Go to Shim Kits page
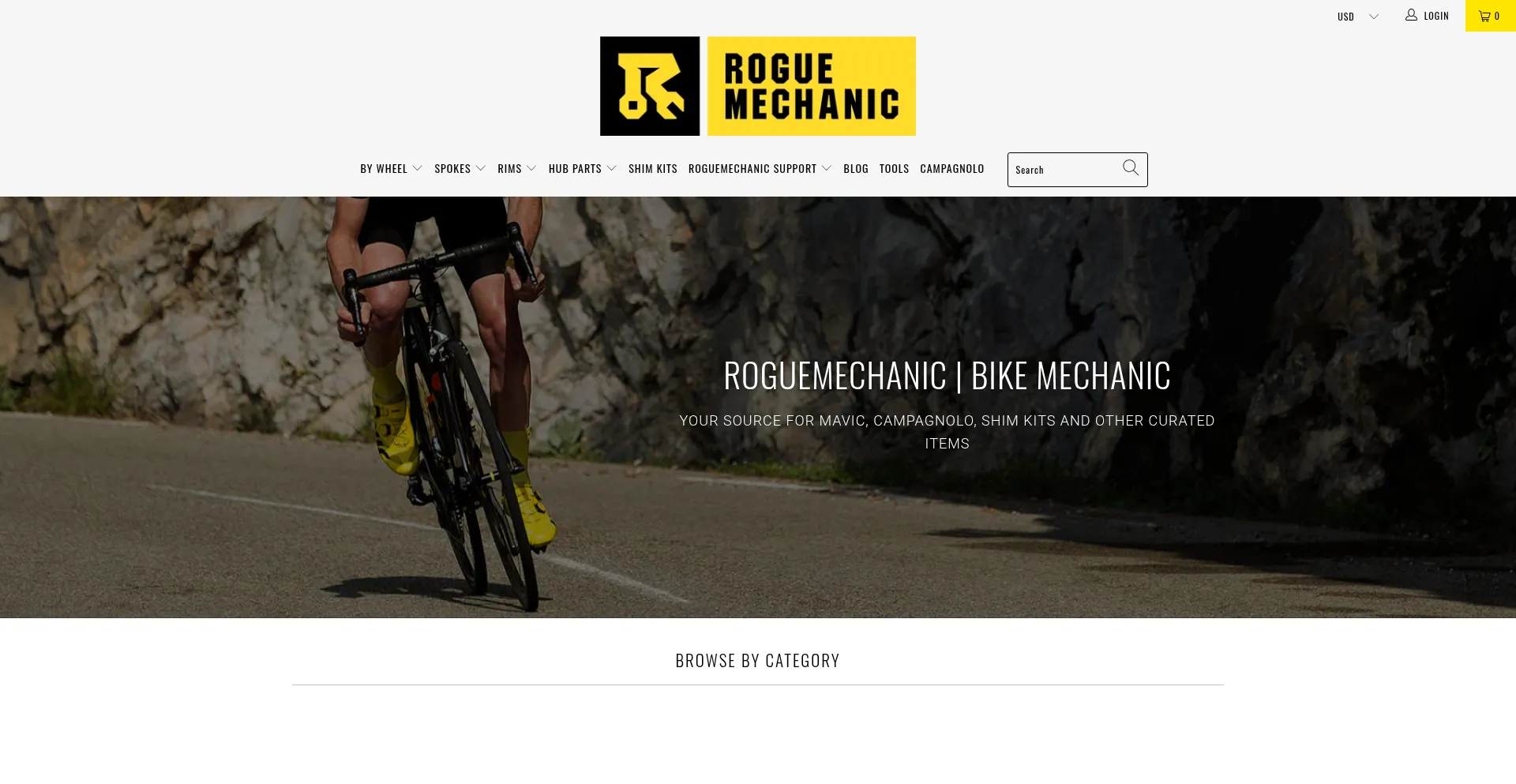The image size is (1516, 784). (653, 169)
